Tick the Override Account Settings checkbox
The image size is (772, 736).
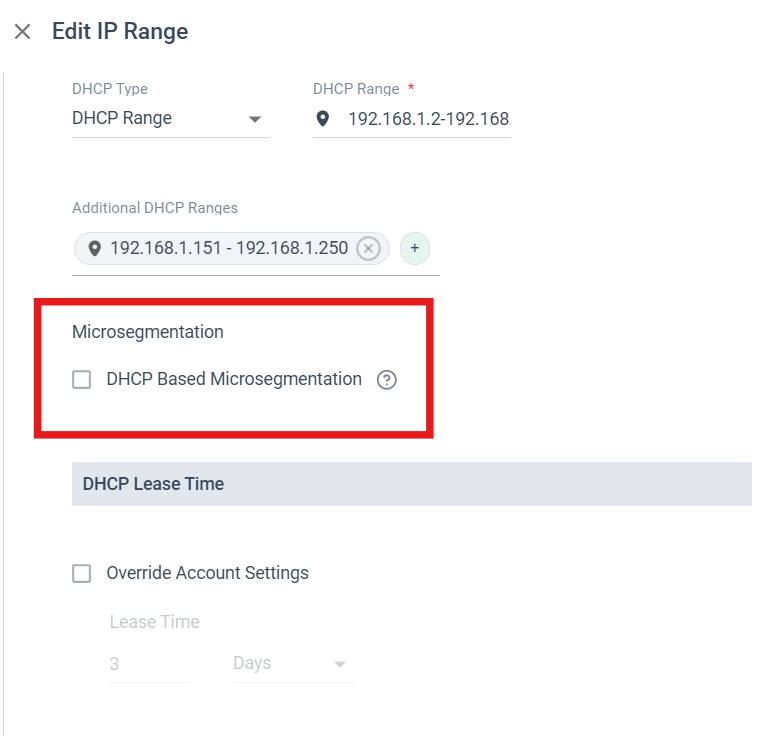pos(82,574)
